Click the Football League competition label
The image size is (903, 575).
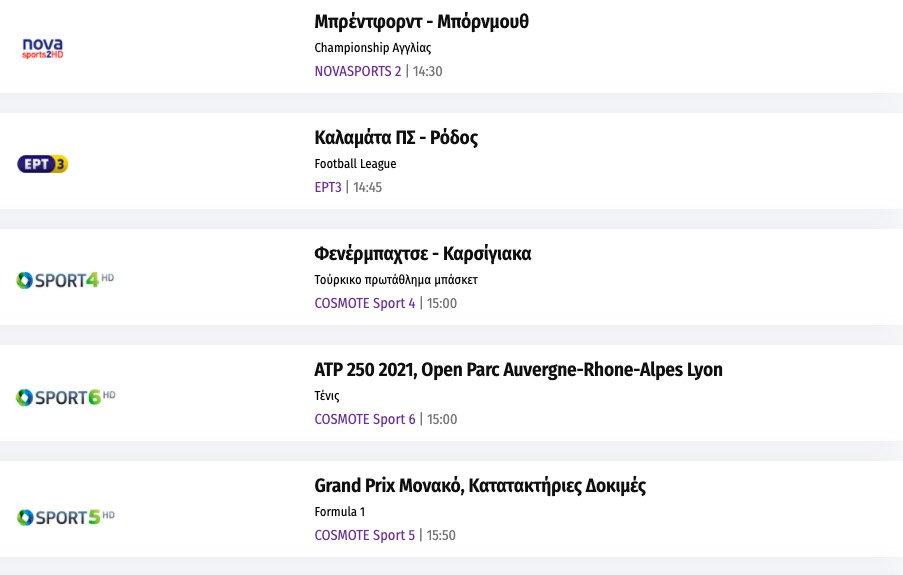355,164
